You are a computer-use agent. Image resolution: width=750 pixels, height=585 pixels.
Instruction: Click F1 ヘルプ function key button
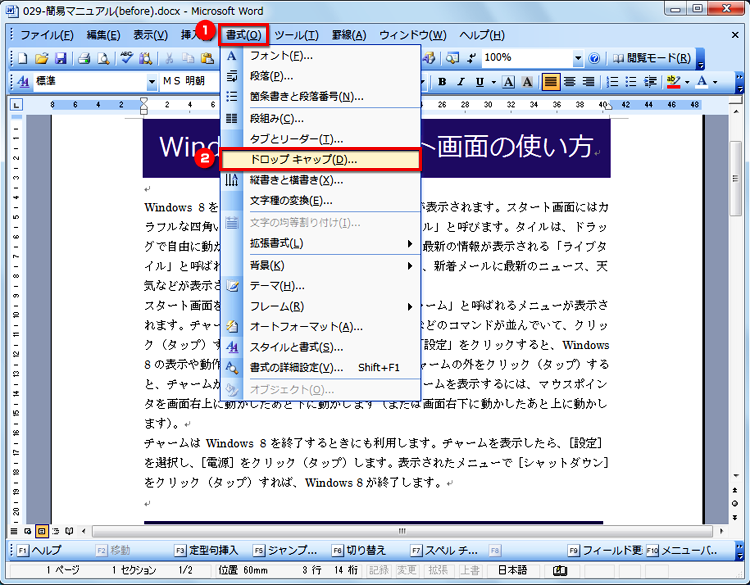[x=39, y=550]
